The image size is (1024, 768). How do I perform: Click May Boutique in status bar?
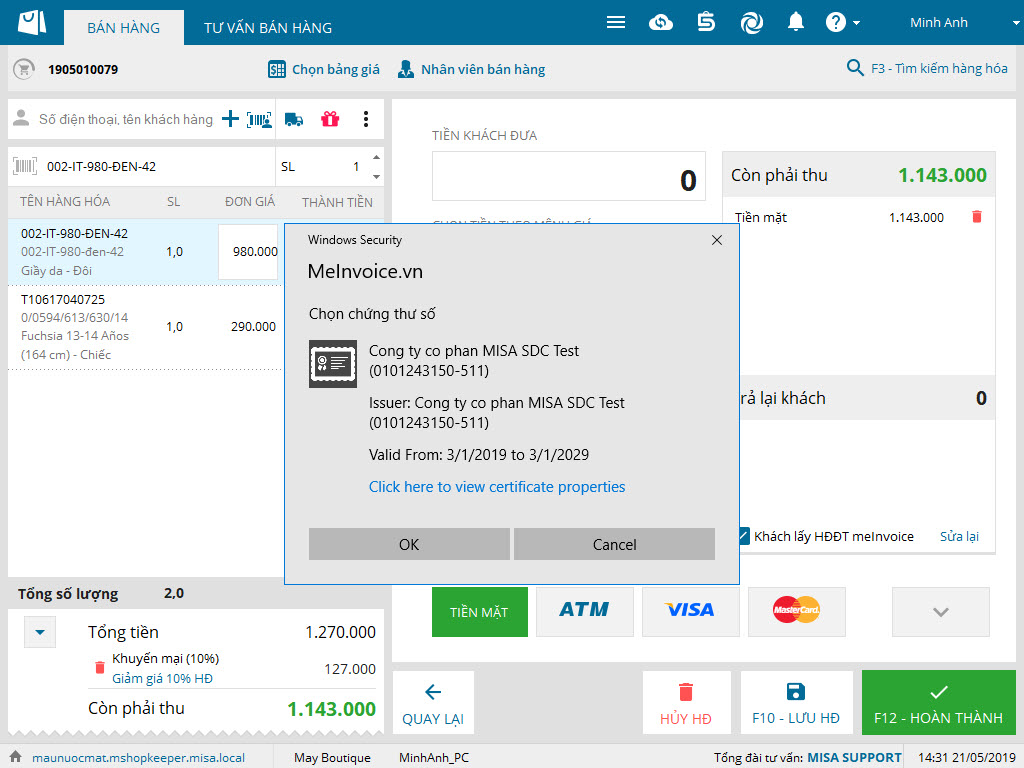tap(332, 758)
